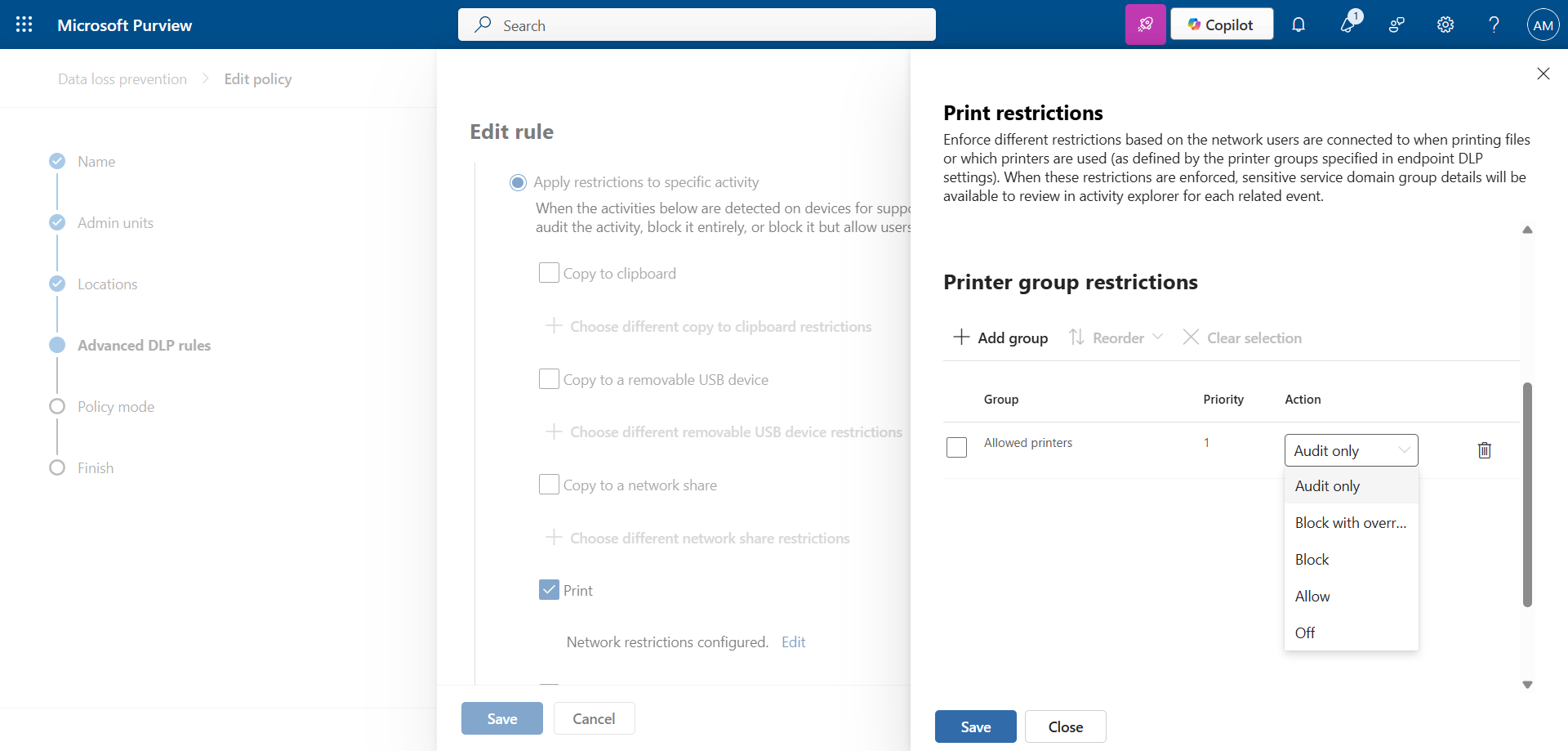Enable Copy to clipboard checkbox
This screenshot has height=751, width=1568.
(x=549, y=273)
